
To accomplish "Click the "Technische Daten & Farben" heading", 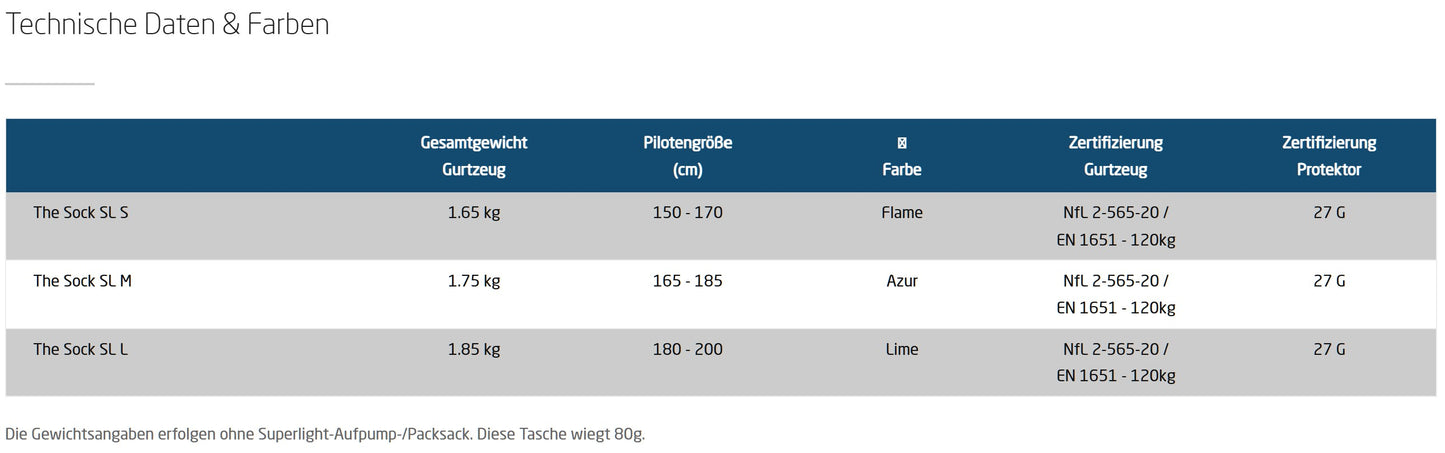I will 167,25.
